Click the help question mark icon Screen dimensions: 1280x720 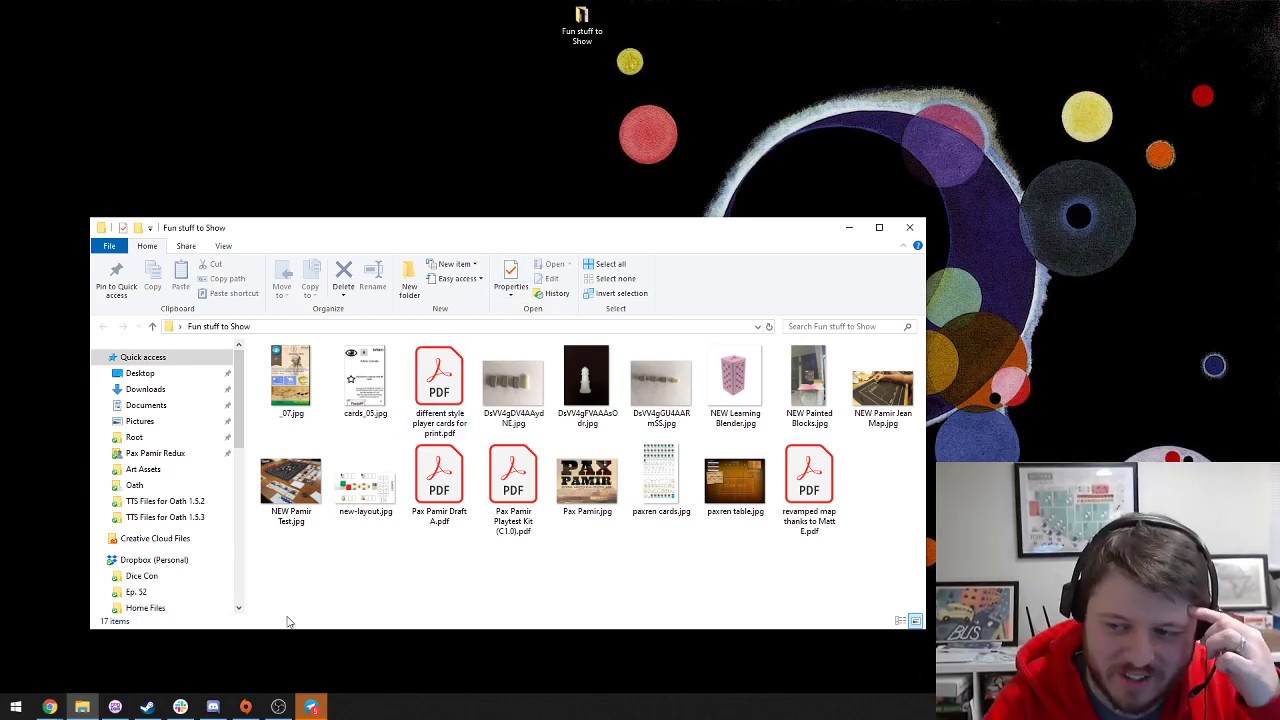pyautogui.click(x=917, y=246)
